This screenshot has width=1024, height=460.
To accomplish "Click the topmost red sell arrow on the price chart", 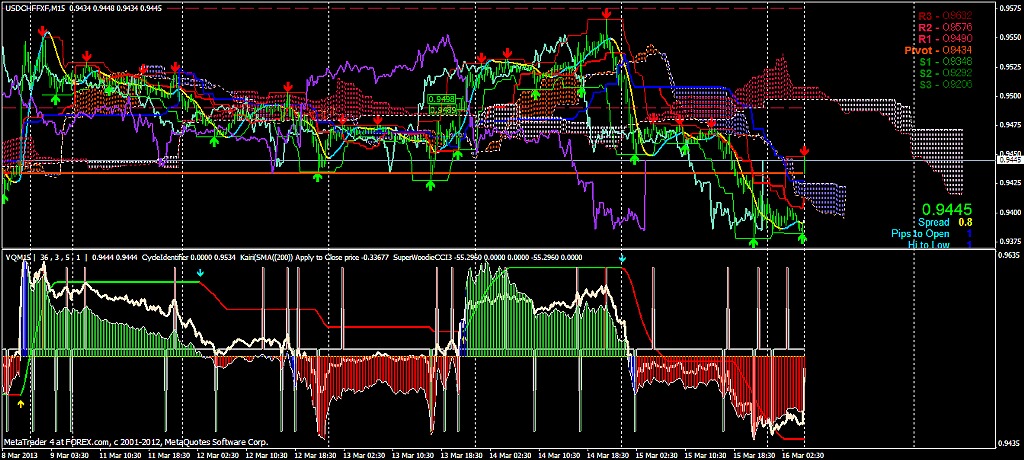I will point(607,13).
